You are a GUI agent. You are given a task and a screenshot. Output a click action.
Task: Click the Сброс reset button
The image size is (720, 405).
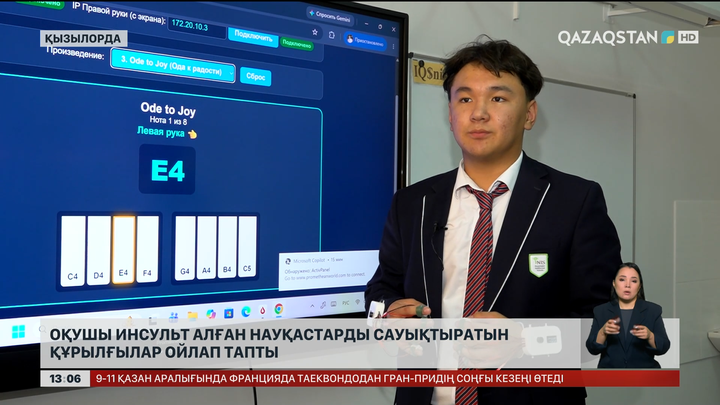pos(255,76)
